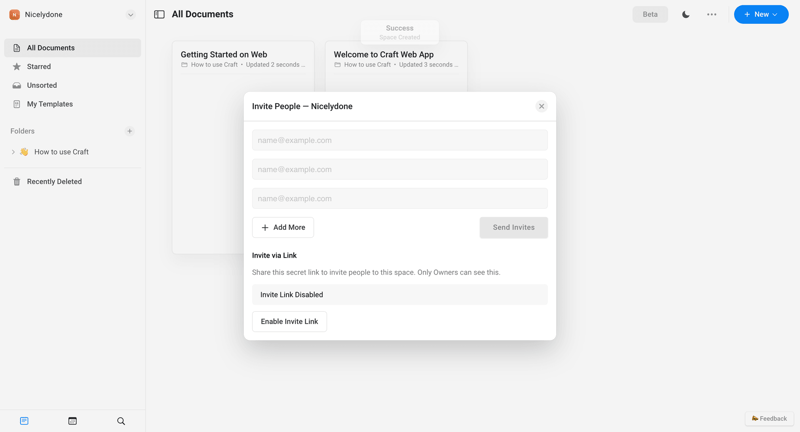
Task: Toggle the sidebar panel icon
Action: pos(159,14)
